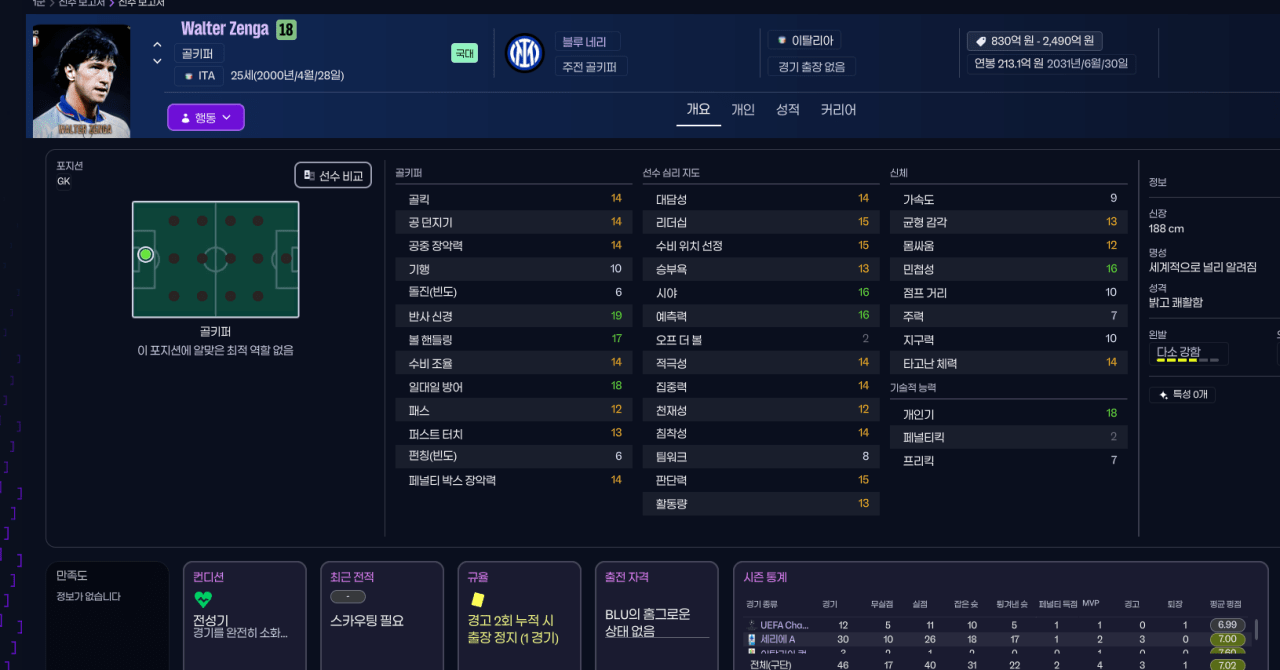This screenshot has height=670, width=1280.
Task: Click the 리더십 attribute row
Action: click(761, 222)
